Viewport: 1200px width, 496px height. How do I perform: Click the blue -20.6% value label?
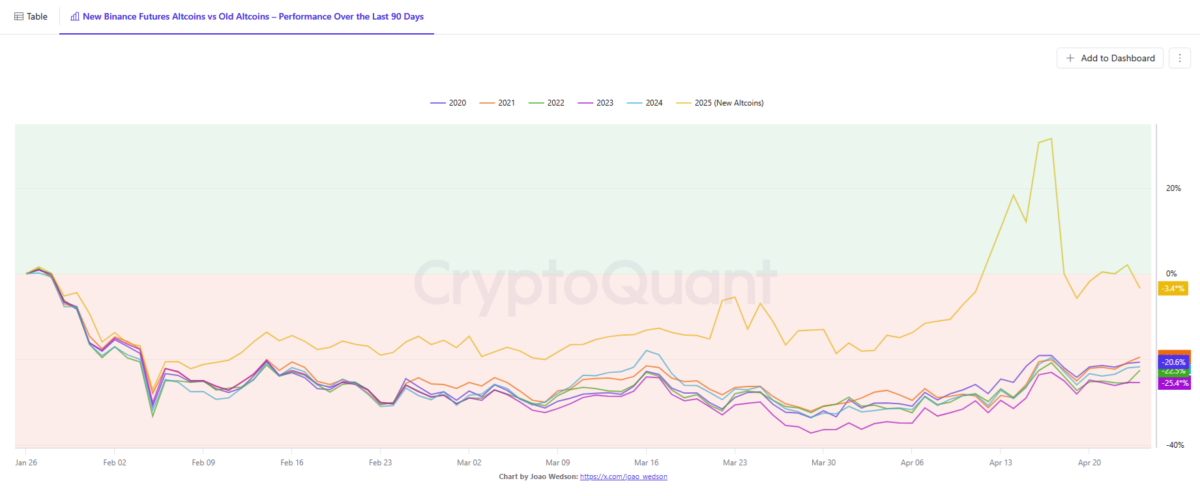[x=1172, y=362]
